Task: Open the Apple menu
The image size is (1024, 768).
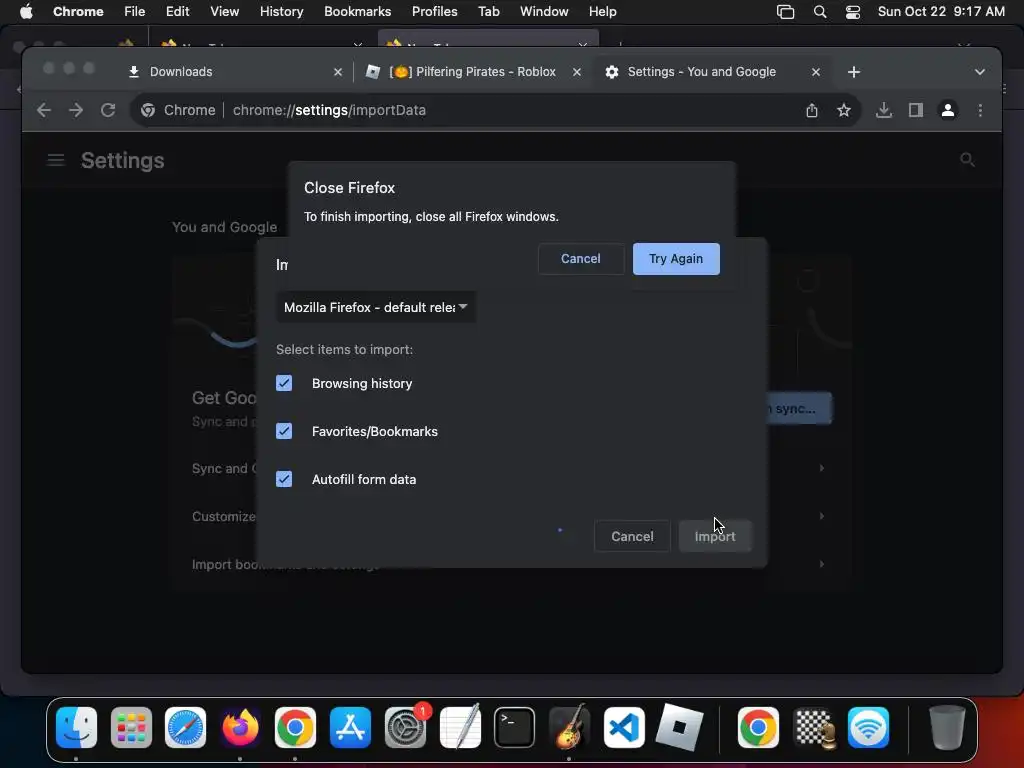Action: pos(26,12)
